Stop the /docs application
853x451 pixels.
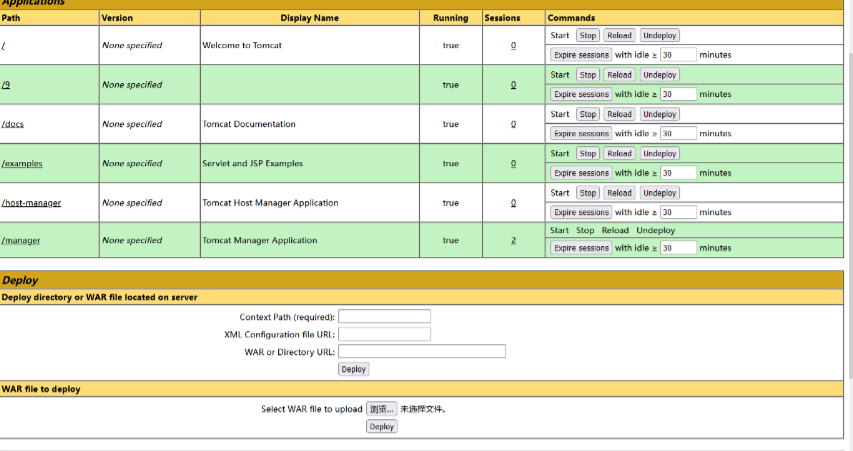(x=588, y=114)
